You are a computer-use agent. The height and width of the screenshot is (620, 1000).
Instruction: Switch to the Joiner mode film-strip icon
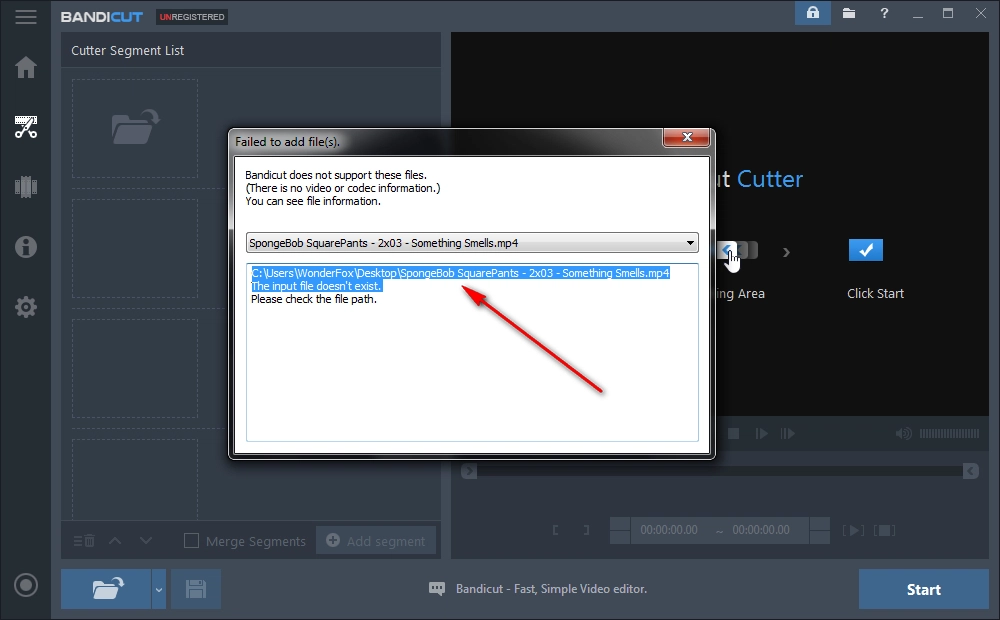(x=26, y=187)
